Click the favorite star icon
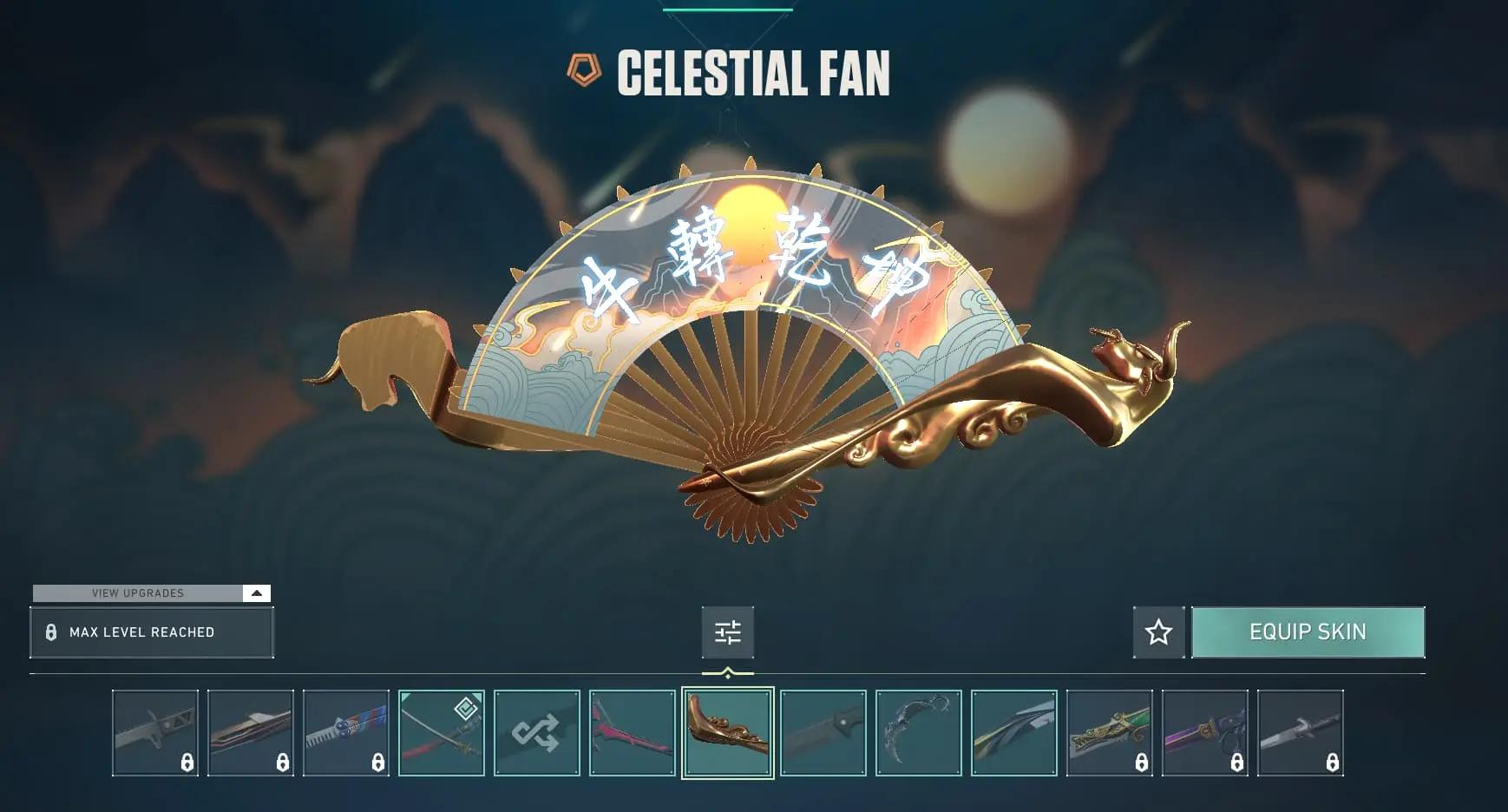Screen dimensions: 1508x812 (x=1158, y=632)
